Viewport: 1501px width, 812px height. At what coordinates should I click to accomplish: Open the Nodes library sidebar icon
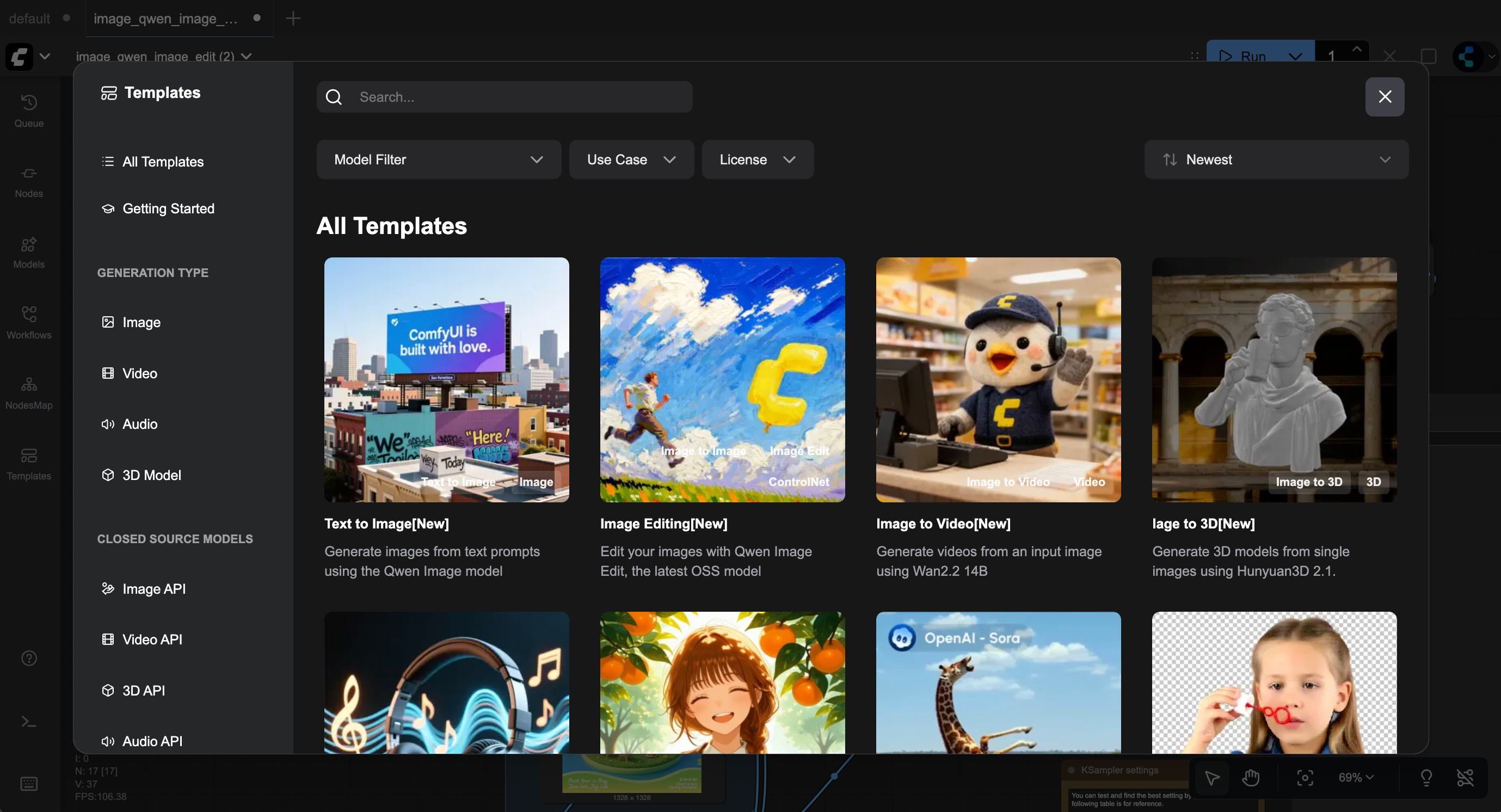click(x=28, y=181)
